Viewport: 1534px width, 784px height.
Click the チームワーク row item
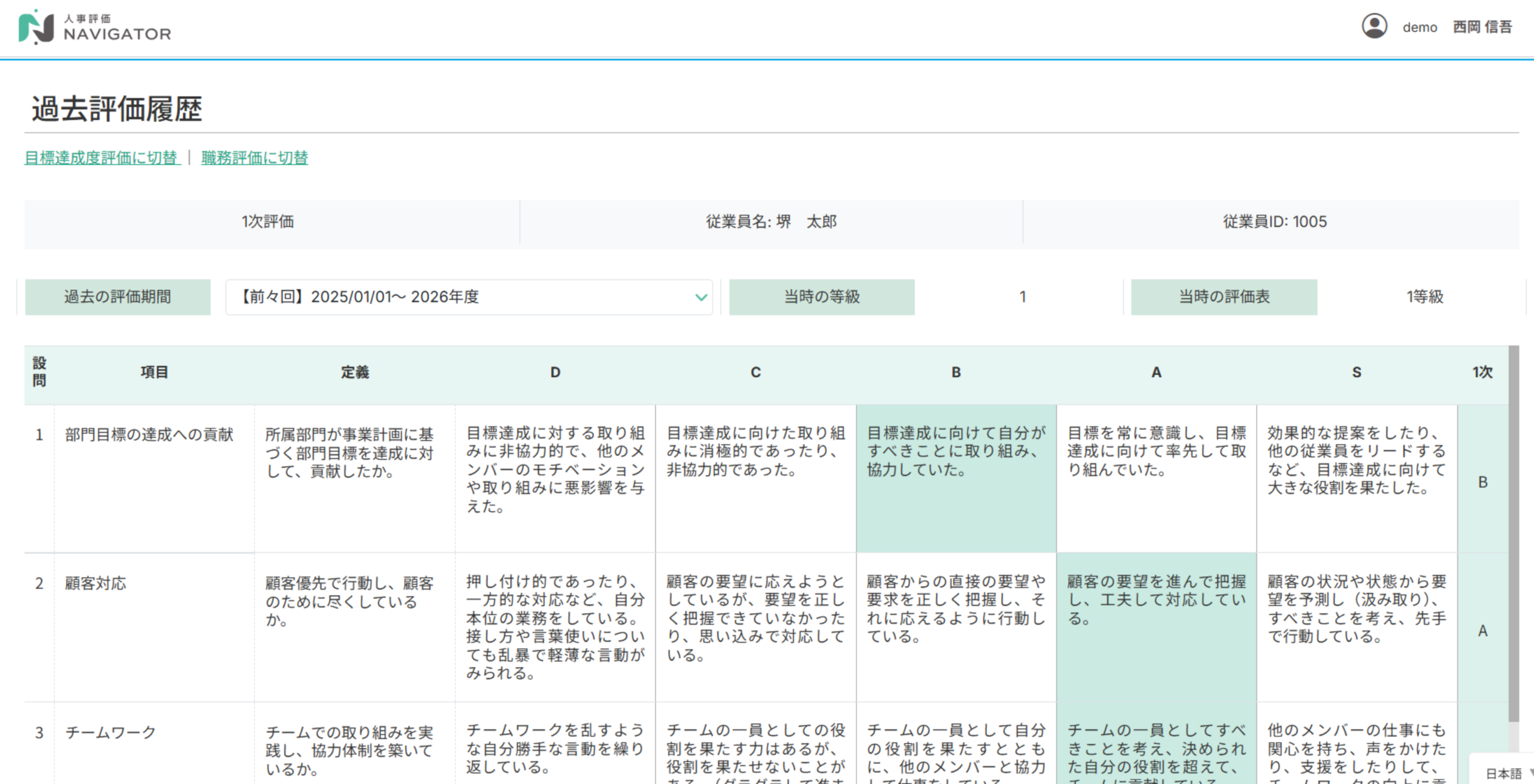(111, 732)
